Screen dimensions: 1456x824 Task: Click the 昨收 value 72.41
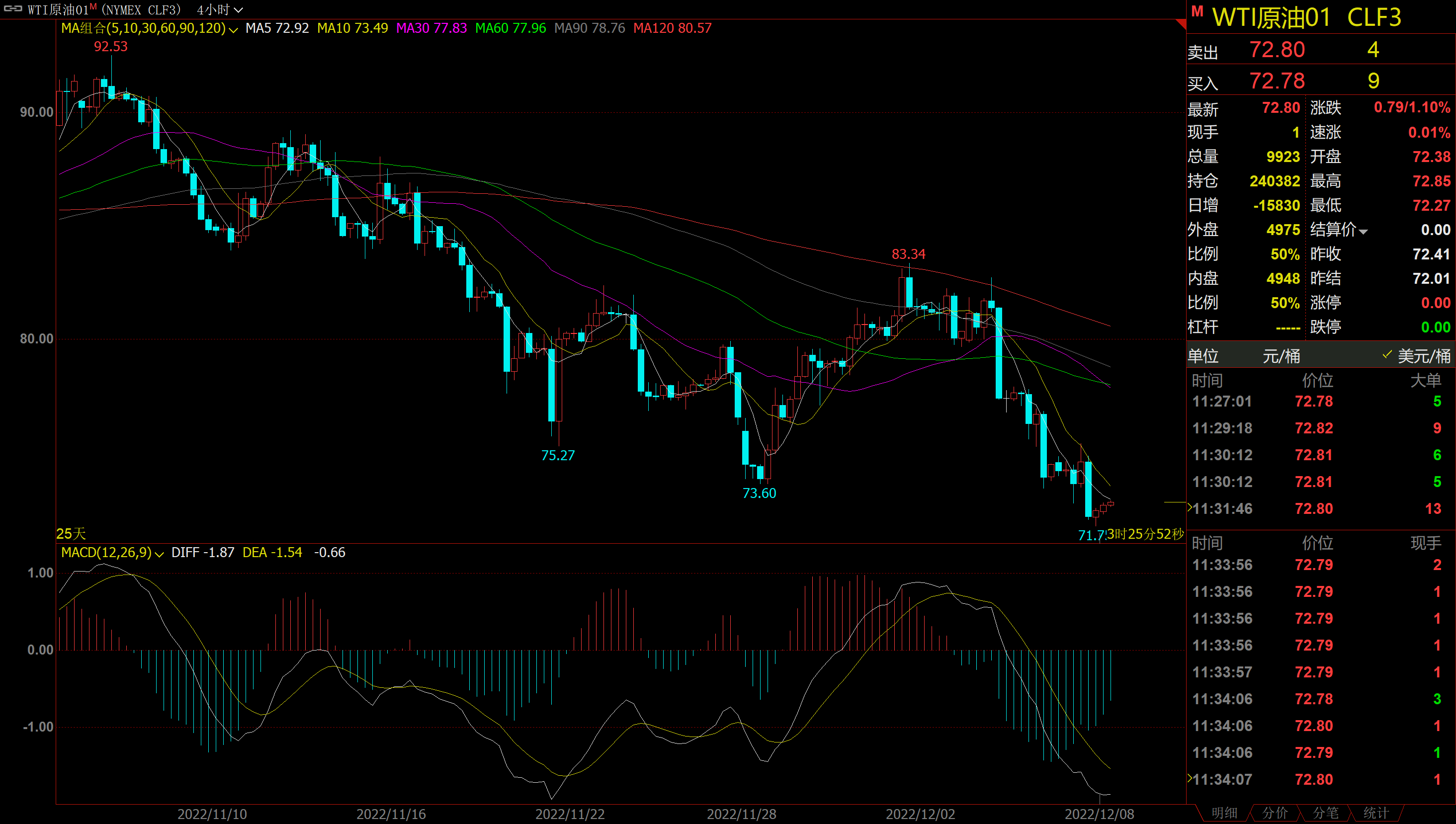1431,254
